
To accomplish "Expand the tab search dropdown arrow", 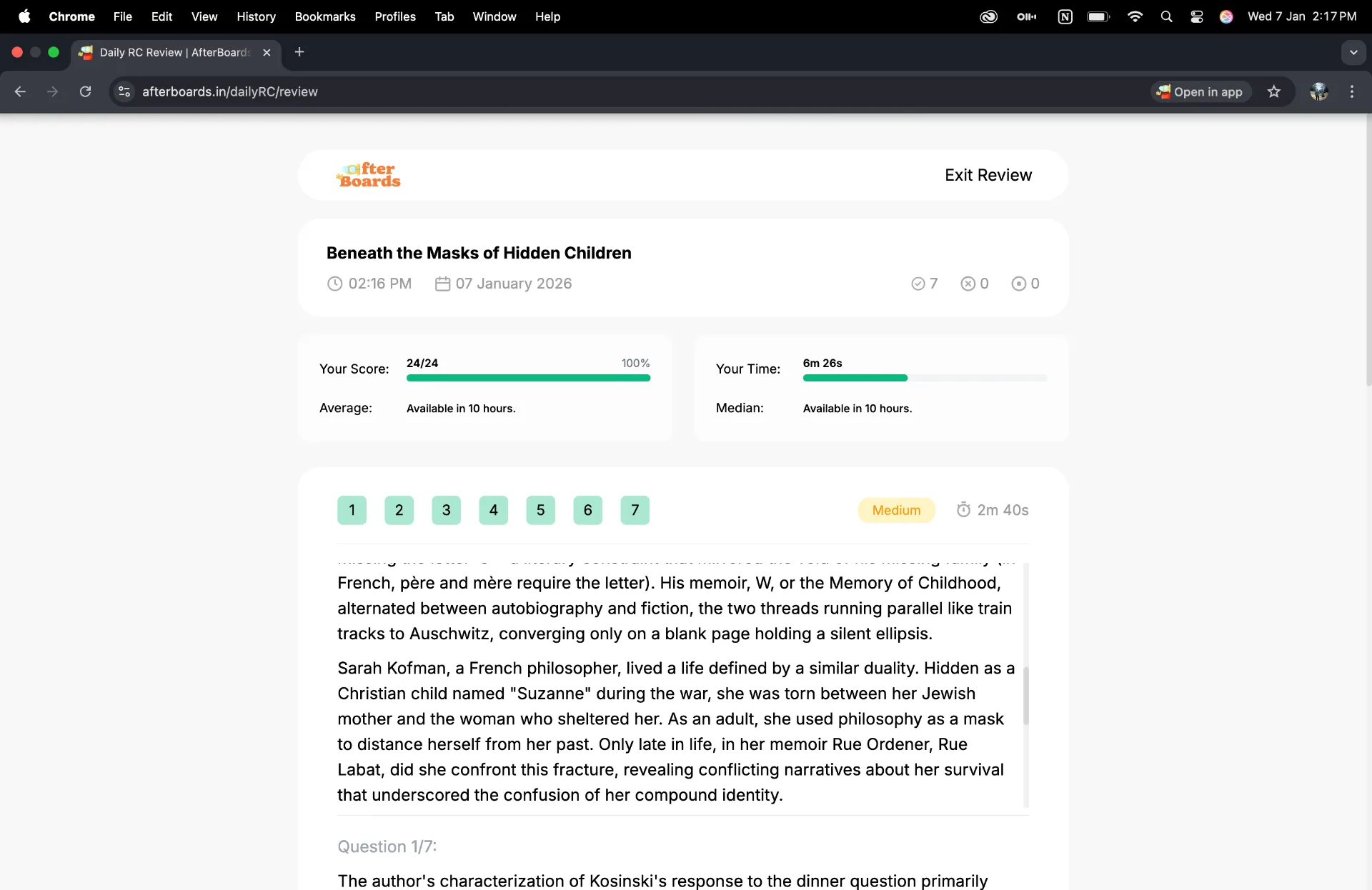I will point(1353,52).
